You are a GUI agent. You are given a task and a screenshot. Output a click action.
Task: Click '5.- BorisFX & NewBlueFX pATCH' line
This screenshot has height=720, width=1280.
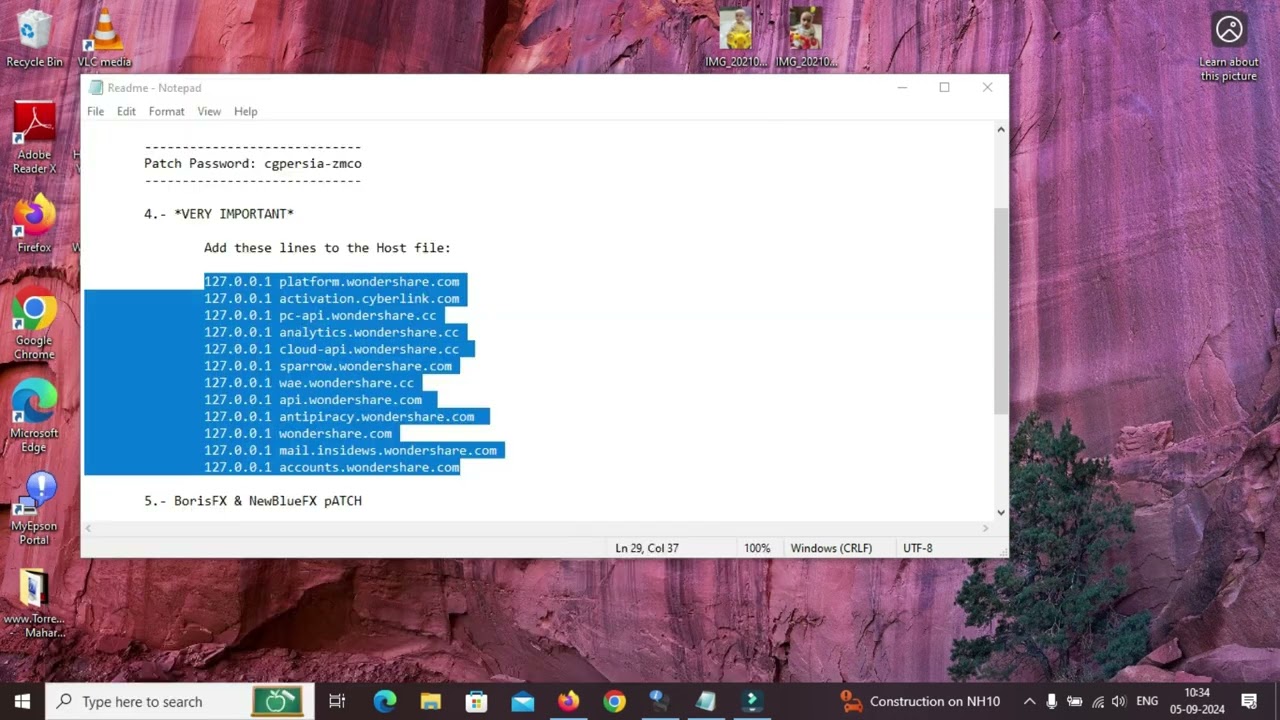253,500
